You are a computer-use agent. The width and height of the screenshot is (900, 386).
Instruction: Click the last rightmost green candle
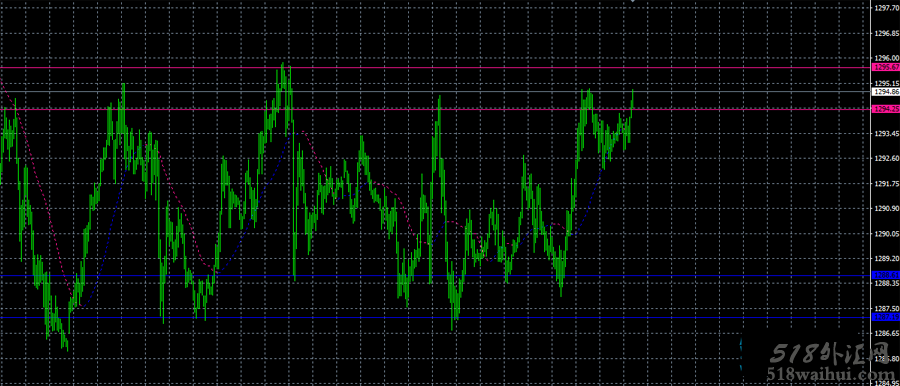click(x=633, y=101)
